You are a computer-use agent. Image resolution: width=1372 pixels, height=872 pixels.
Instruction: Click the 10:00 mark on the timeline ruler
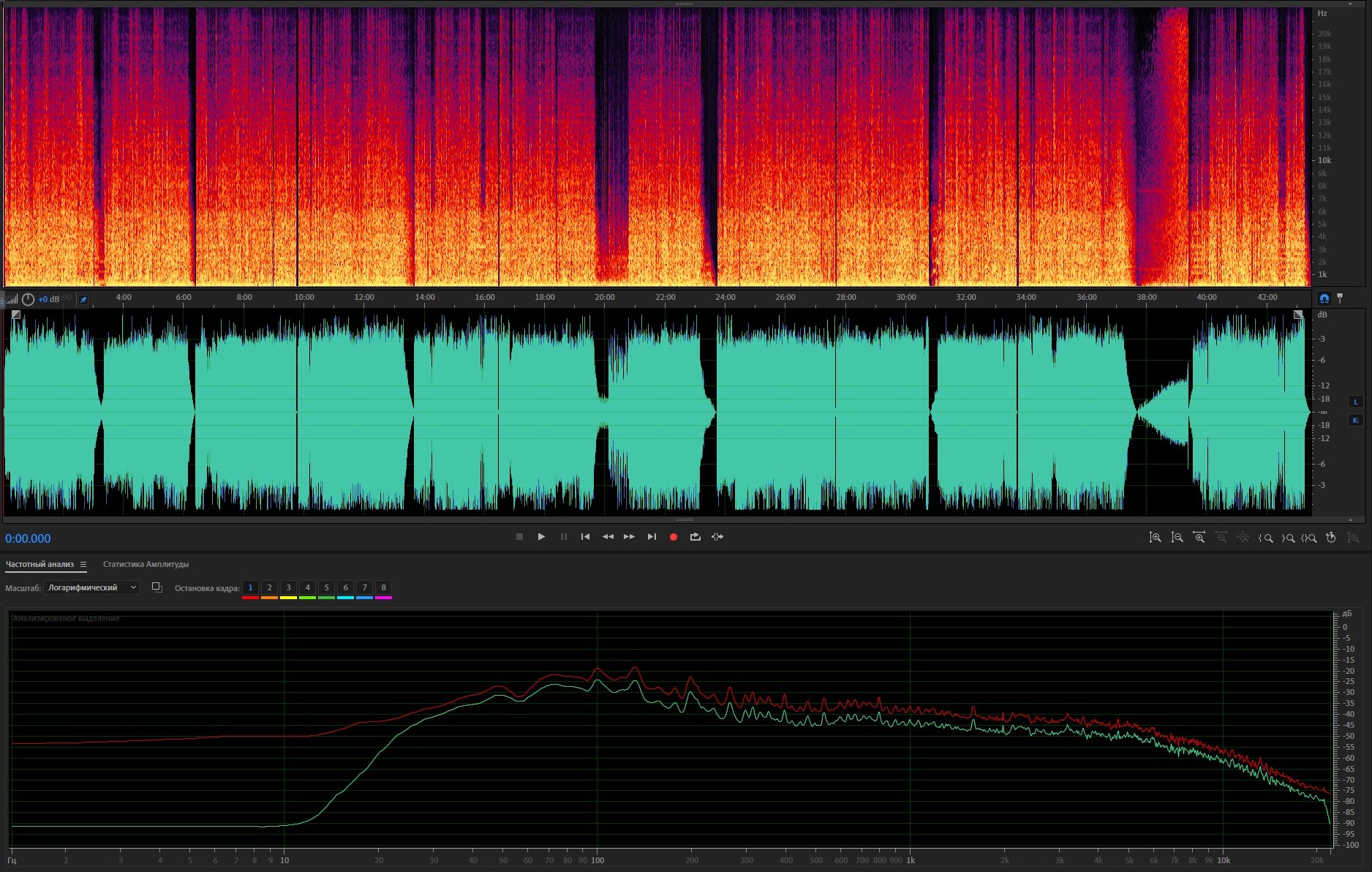point(304,297)
